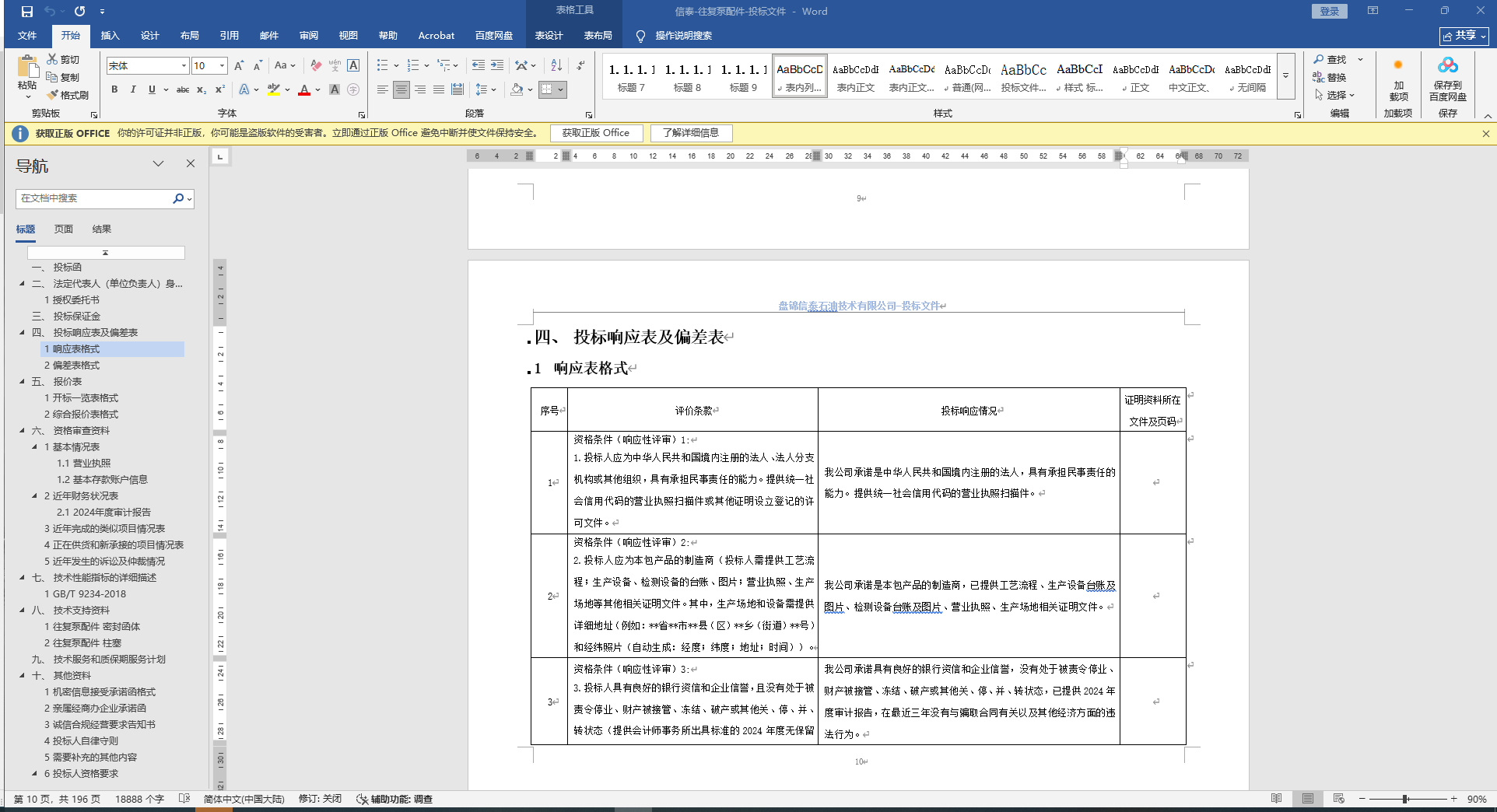Click the increase indent icon
This screenshot has width=1497, height=812.
[497, 65]
